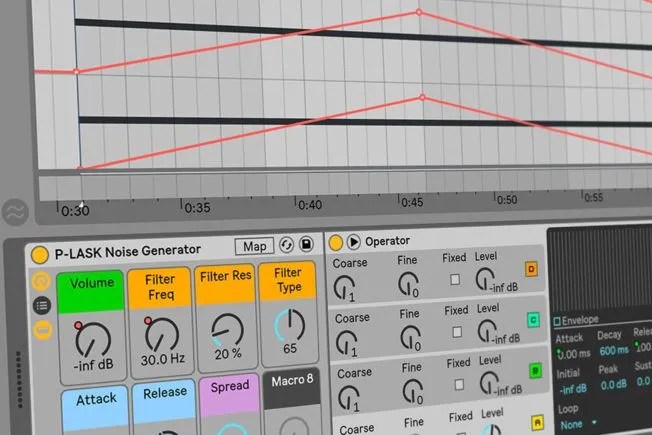
Task: Click the 0:50 time ruler marker
Action: 506,199
